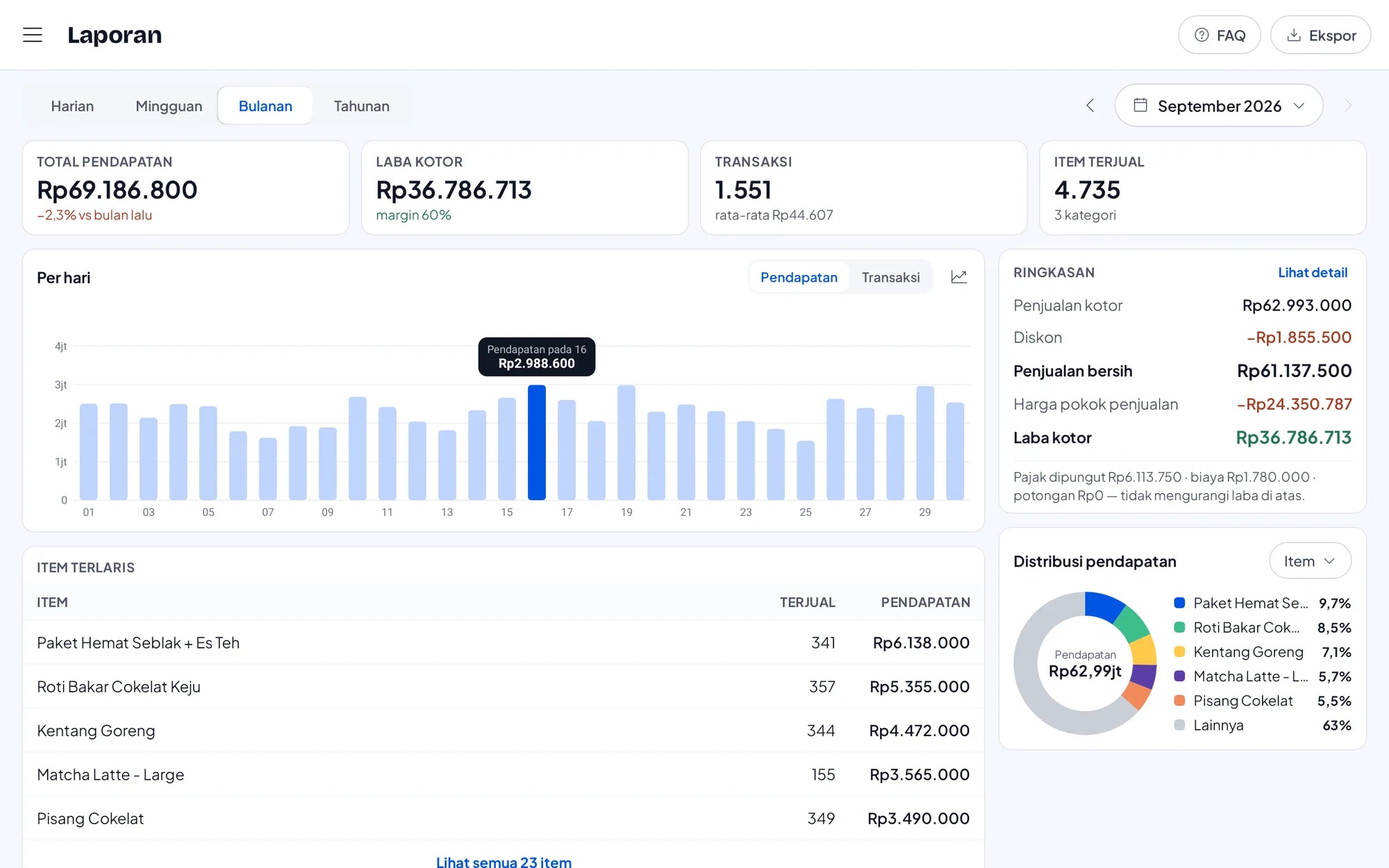Click the orange Pisang Cokelat legend swatch

pyautogui.click(x=1179, y=700)
